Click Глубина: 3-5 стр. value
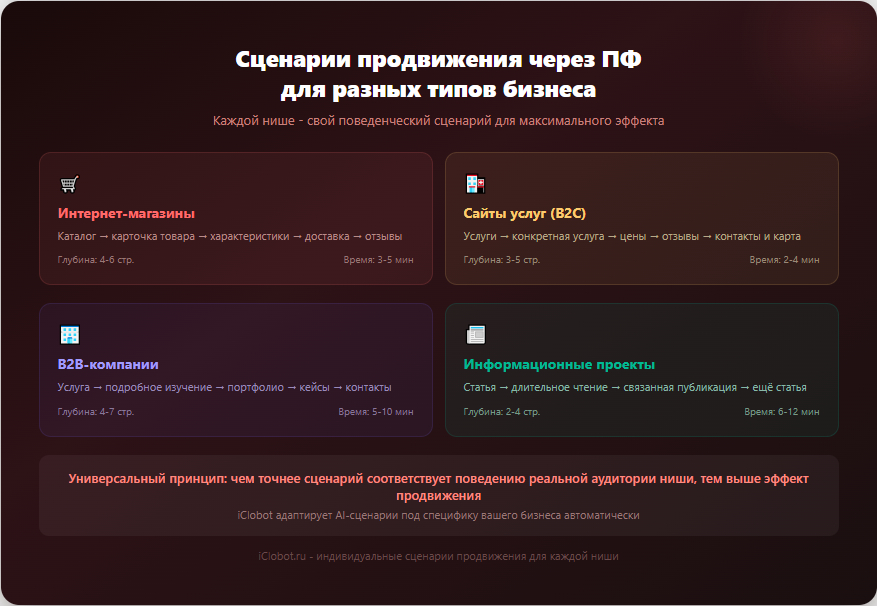877x606 pixels. 502,260
